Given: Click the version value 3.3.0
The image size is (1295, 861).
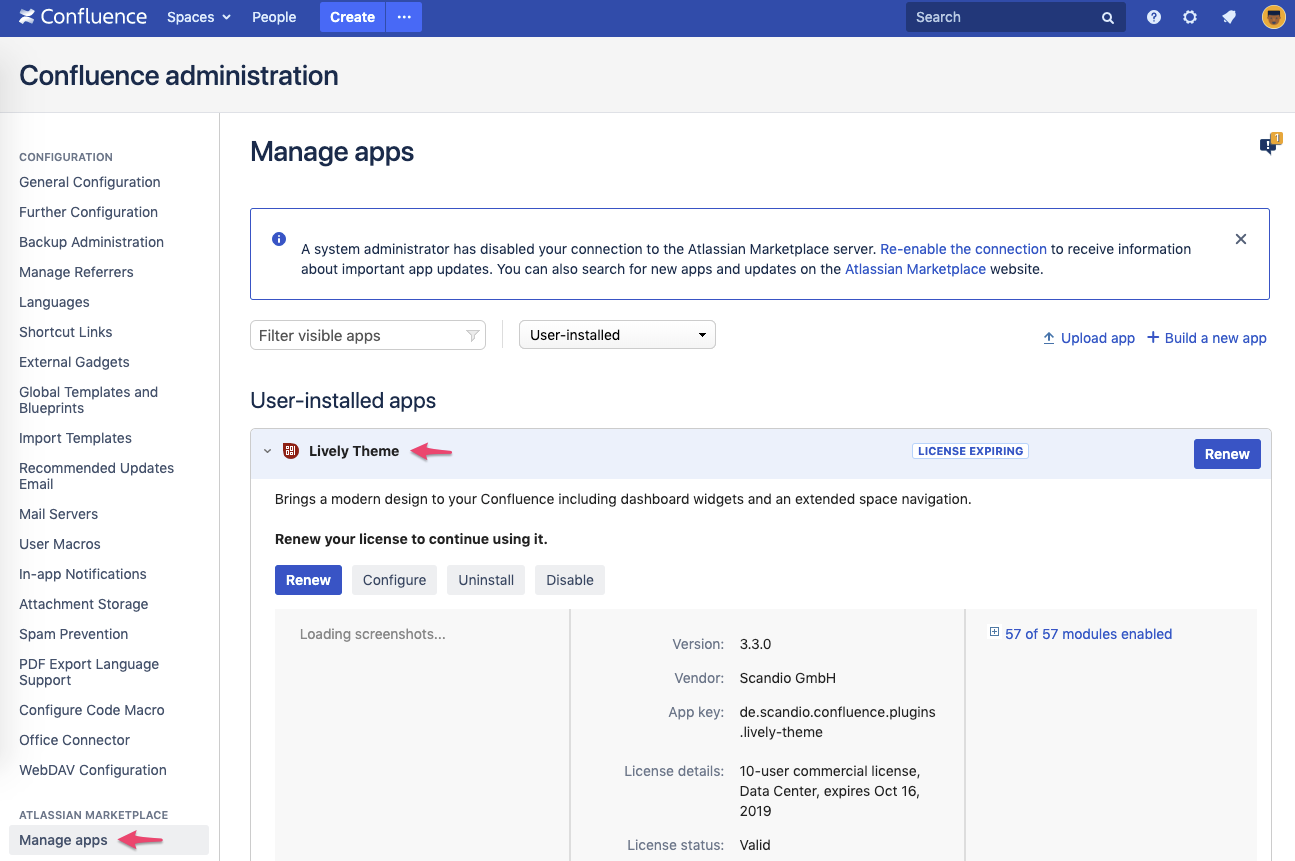Looking at the screenshot, I should pos(755,644).
